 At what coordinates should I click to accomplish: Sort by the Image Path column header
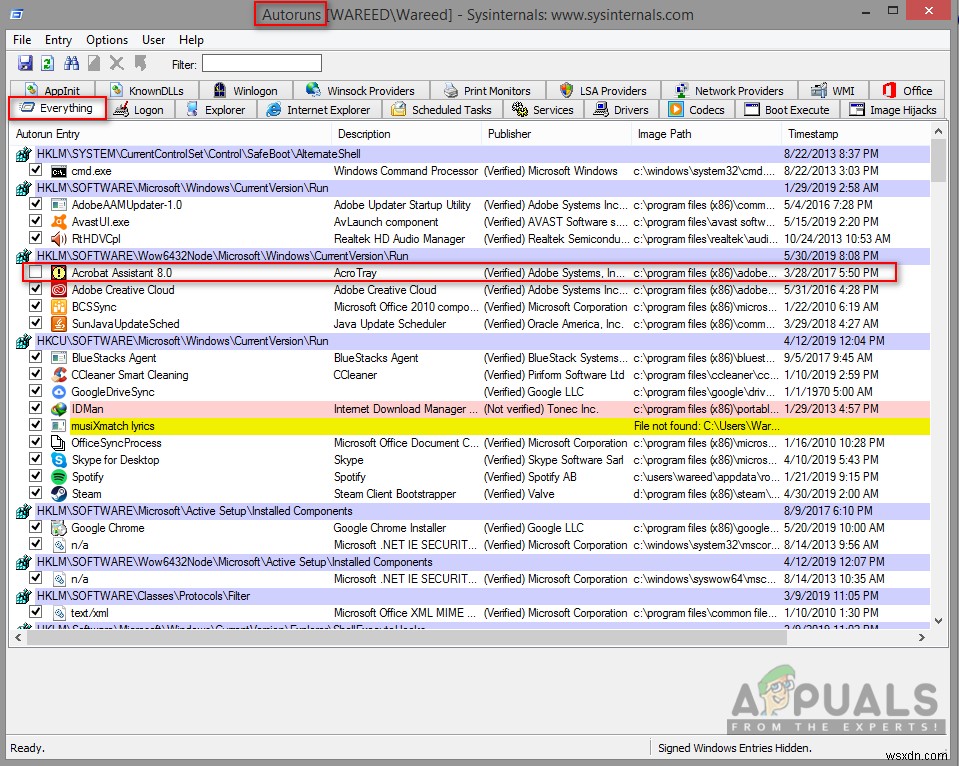706,134
